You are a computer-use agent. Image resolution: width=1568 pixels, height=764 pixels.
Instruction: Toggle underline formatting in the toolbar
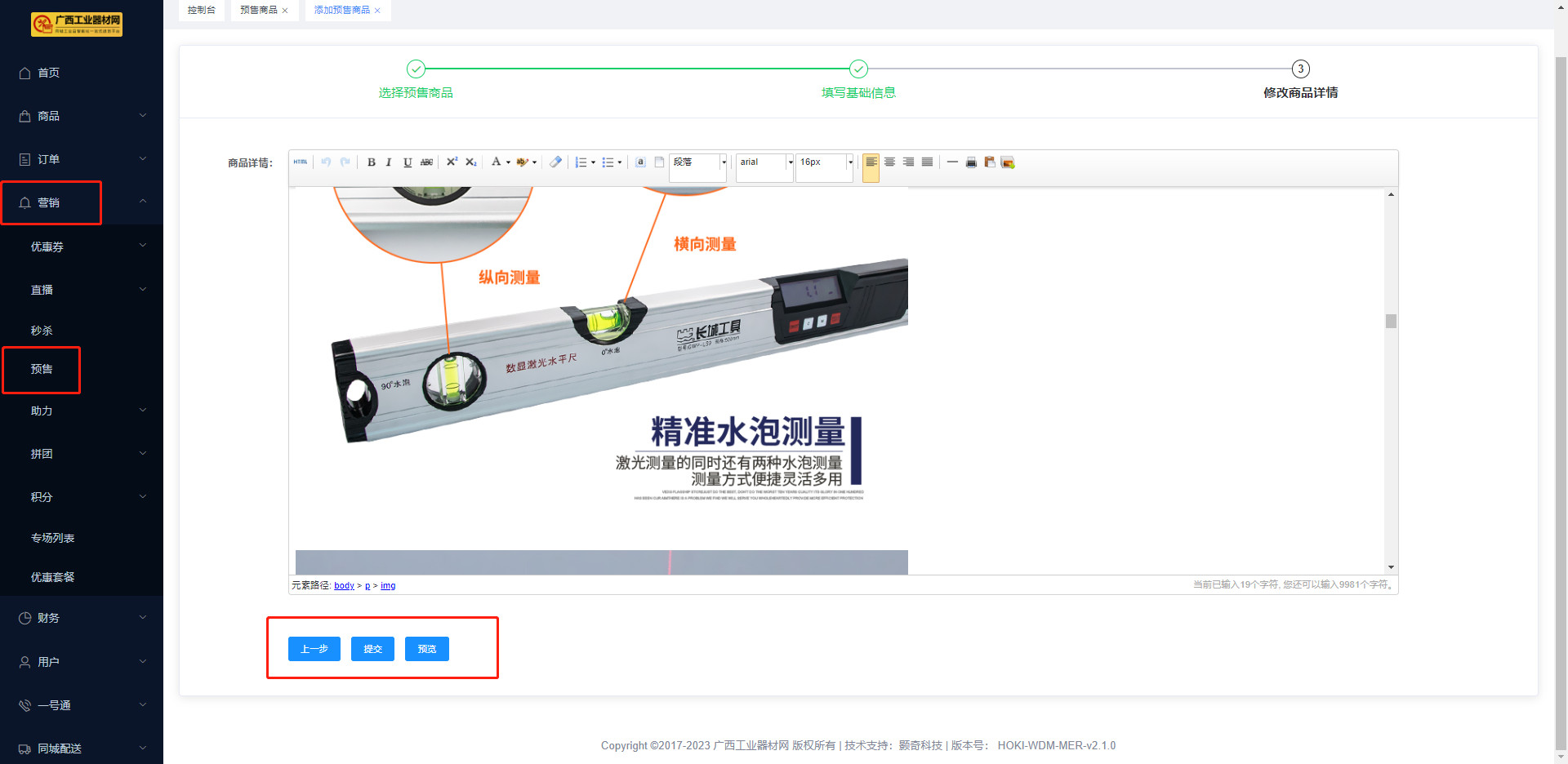pyautogui.click(x=408, y=162)
